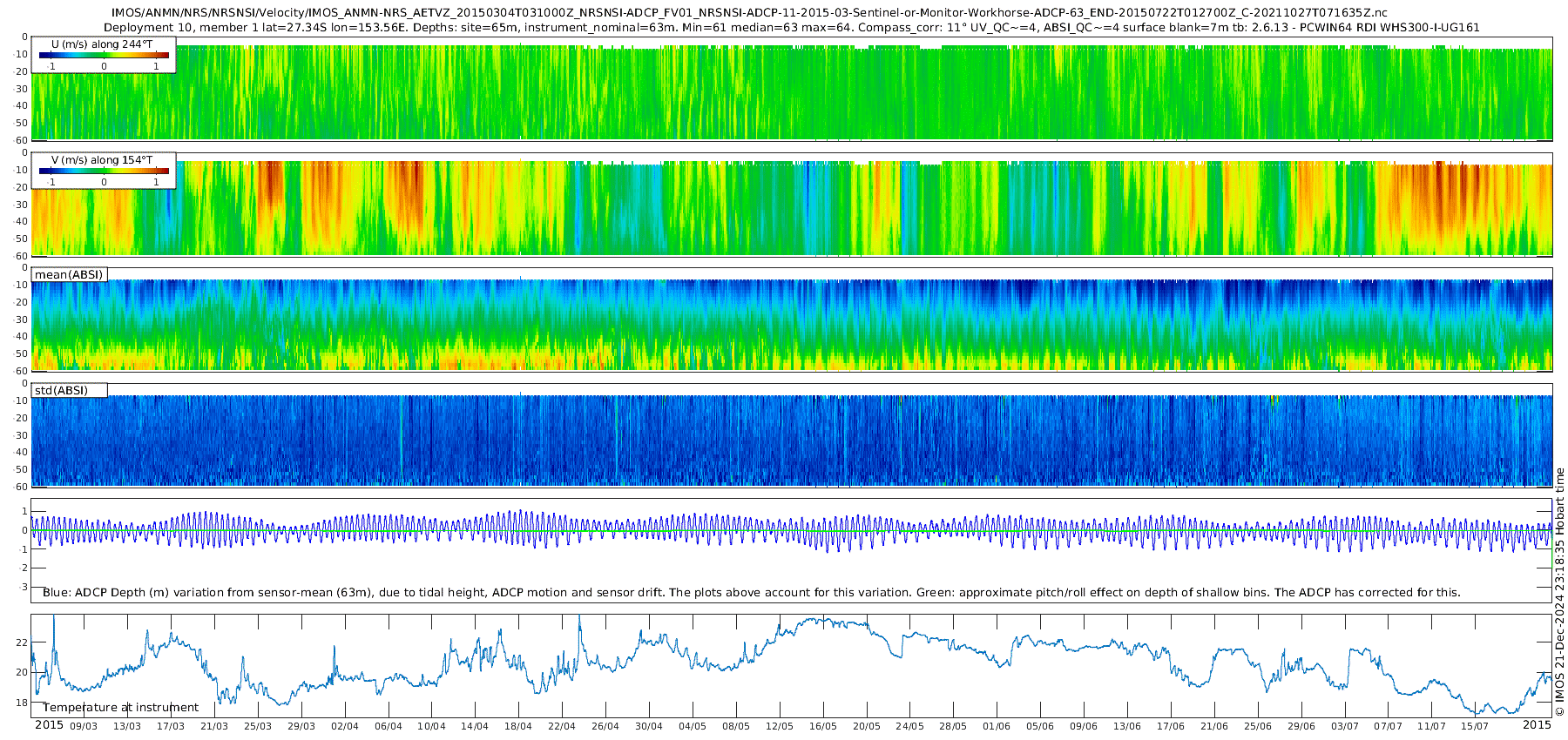1568x740 pixels.
Task: Click the 'Temperature at instrument' label
Action: click(120, 708)
